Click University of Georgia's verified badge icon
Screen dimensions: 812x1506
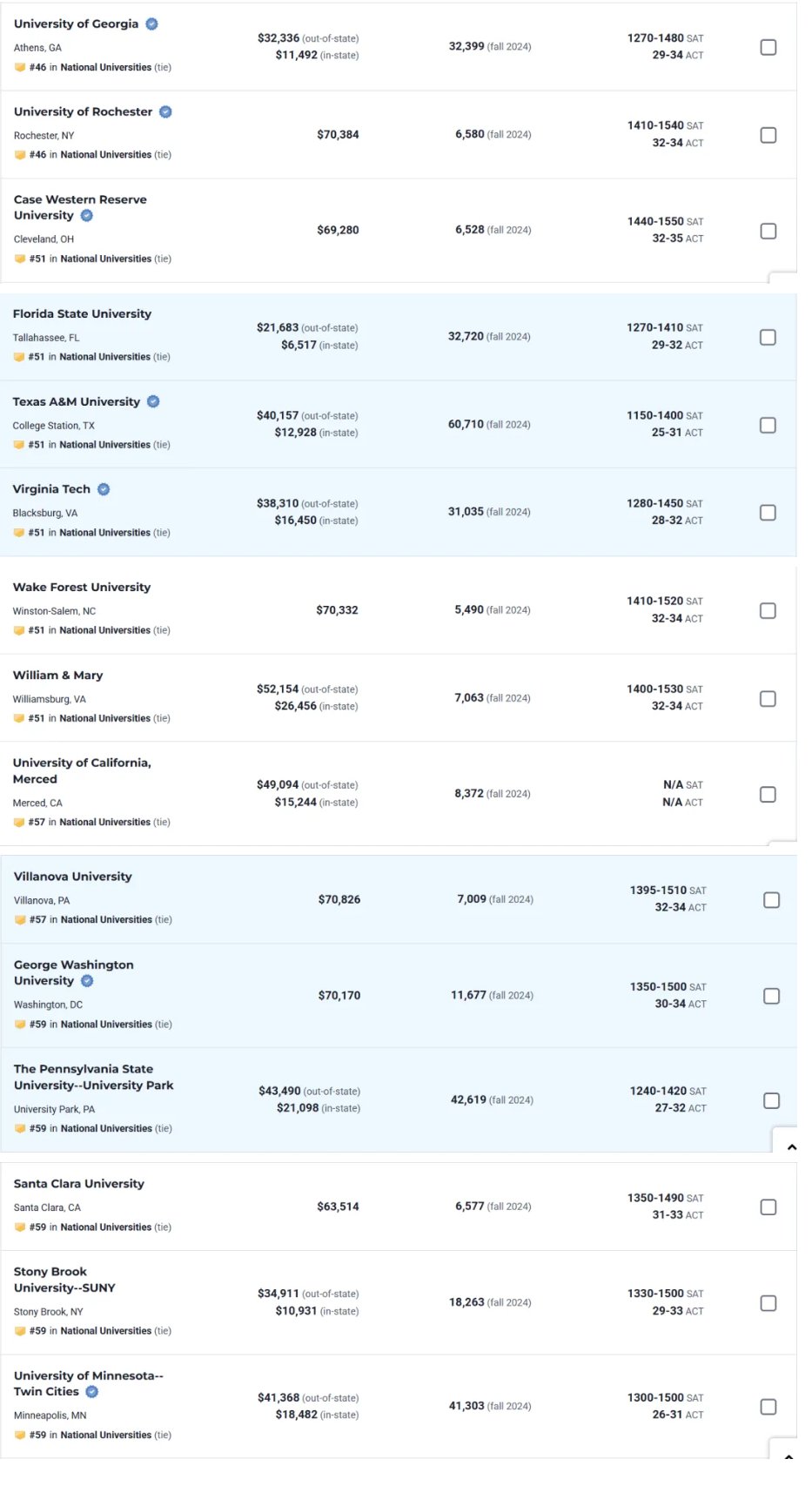pos(151,24)
